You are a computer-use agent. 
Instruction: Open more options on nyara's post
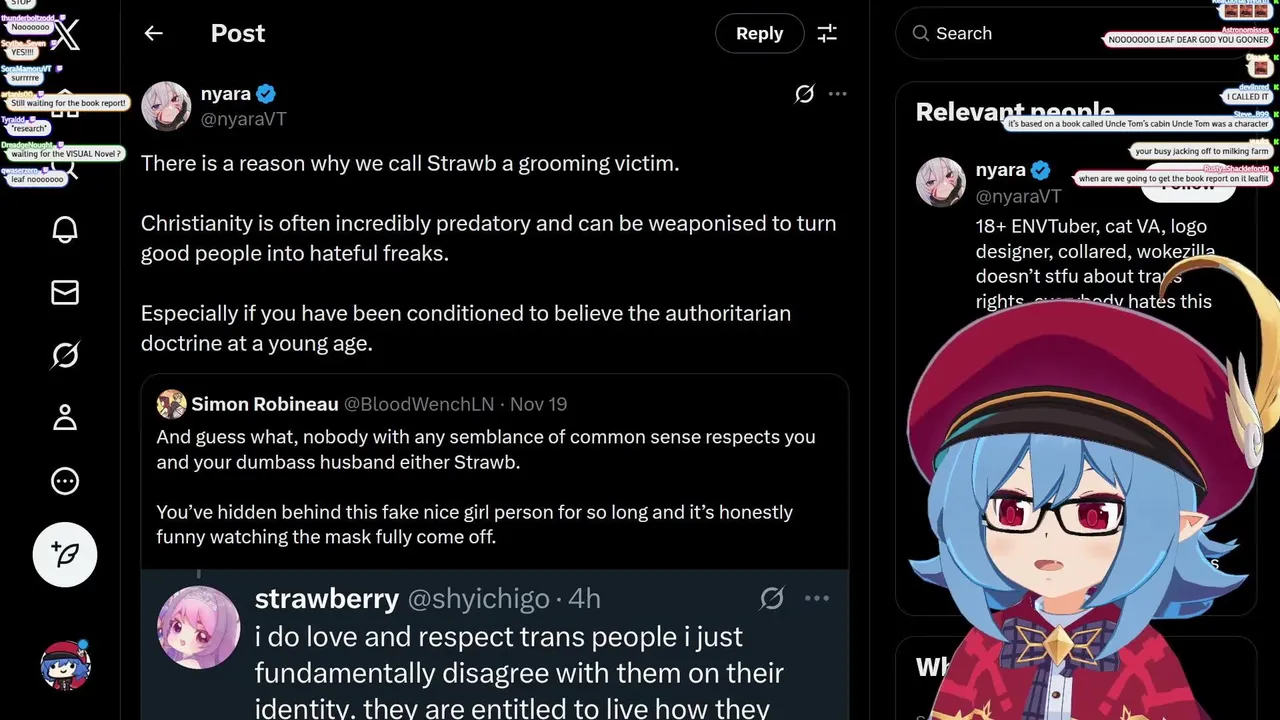point(838,94)
